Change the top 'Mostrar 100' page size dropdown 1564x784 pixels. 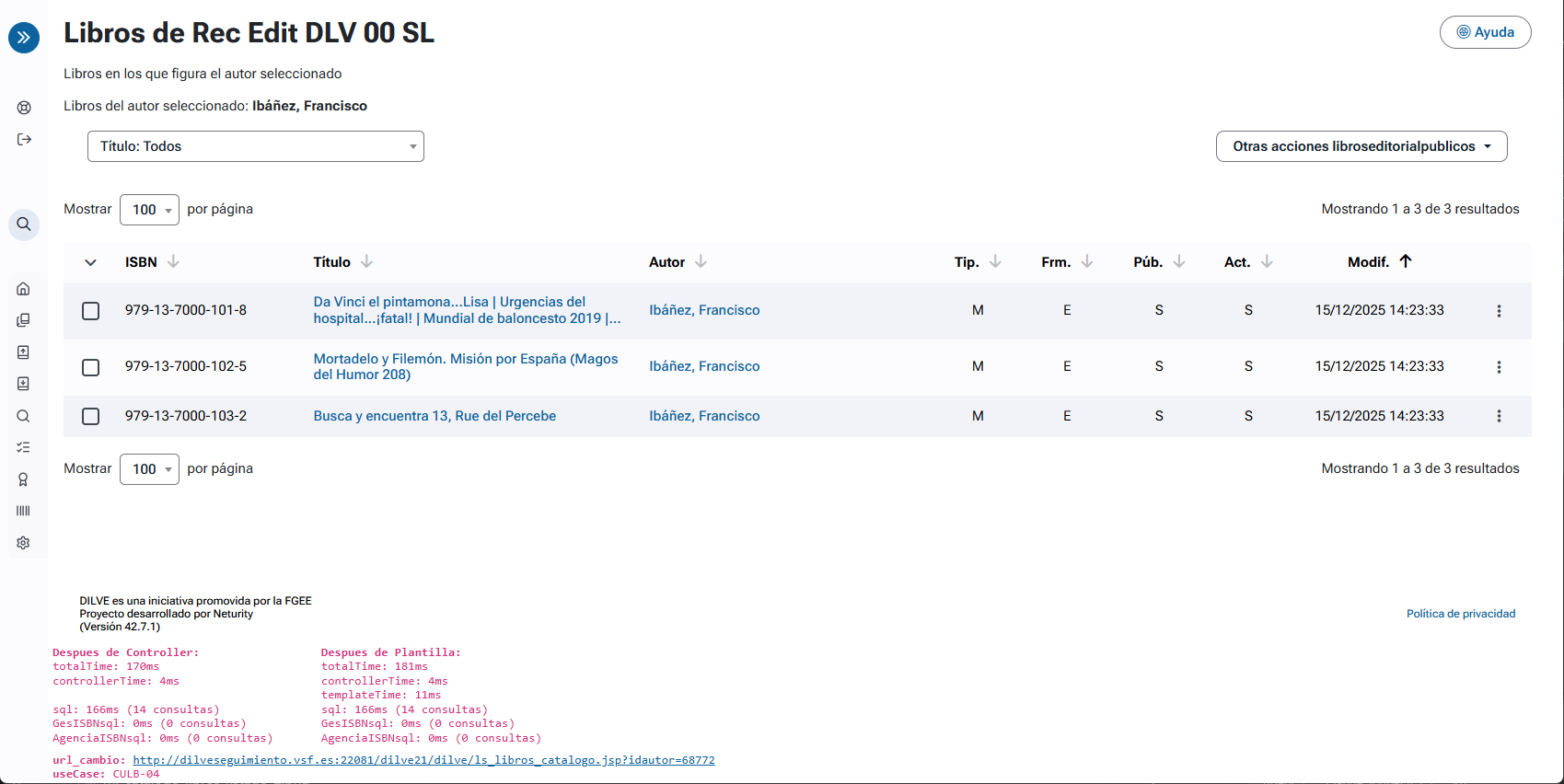point(149,210)
